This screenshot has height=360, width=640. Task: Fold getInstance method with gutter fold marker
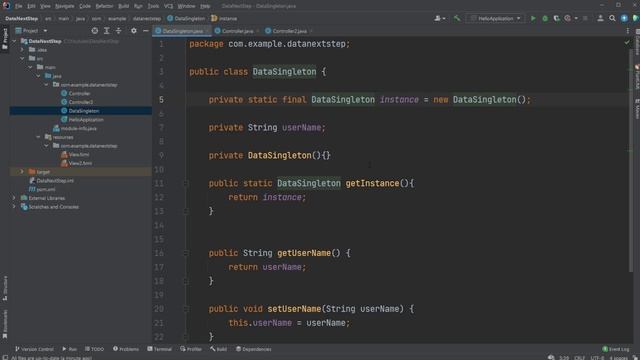click(x=186, y=183)
